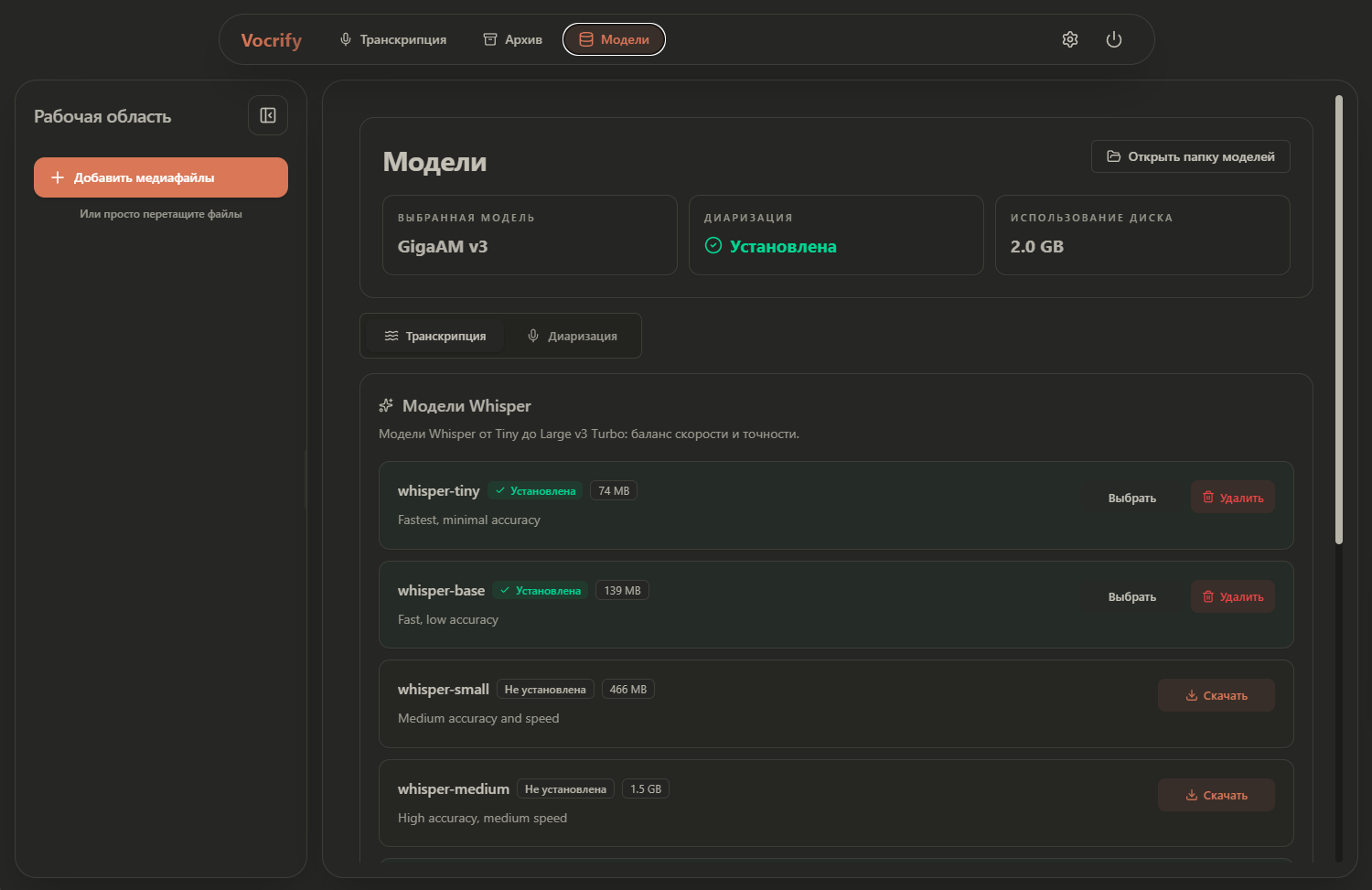1372x890 pixels.
Task: Open the Транскрипция page in top navigation
Action: tap(393, 39)
